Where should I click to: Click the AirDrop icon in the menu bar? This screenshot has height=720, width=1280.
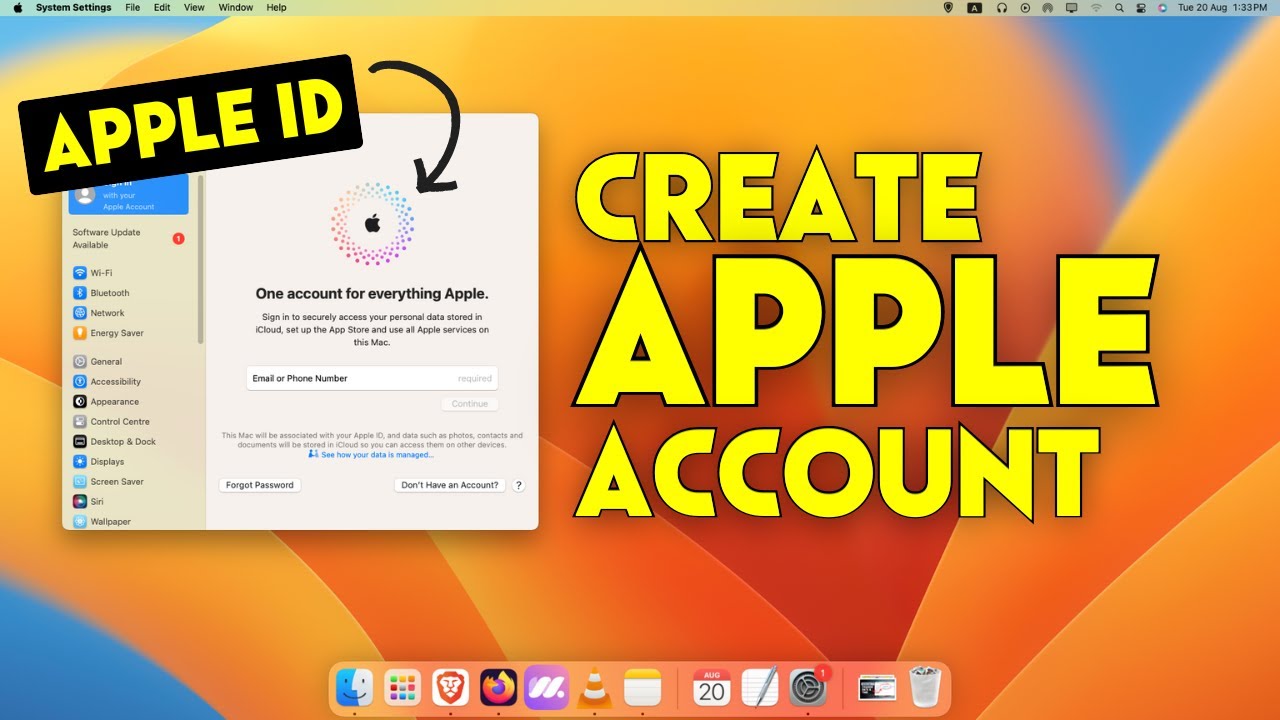[x=1048, y=7]
